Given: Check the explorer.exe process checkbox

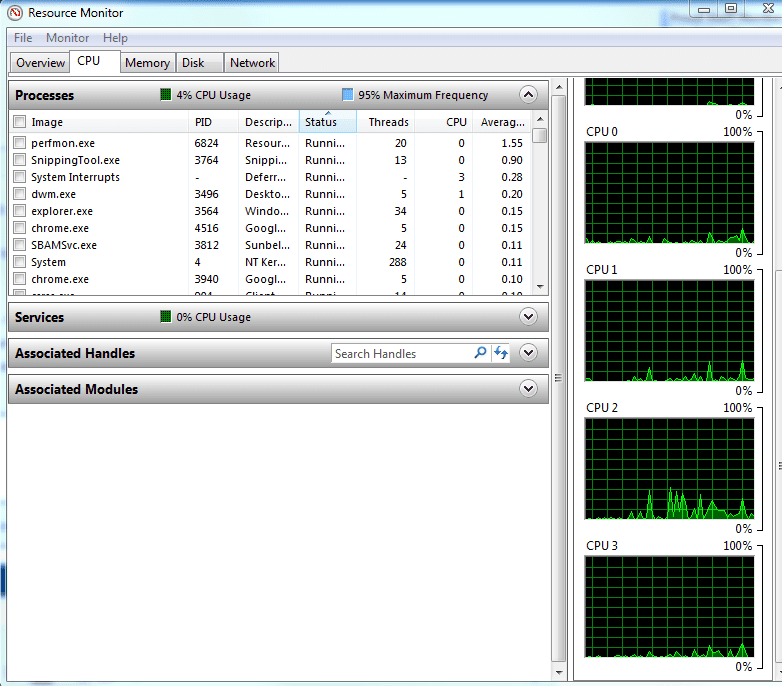Looking at the screenshot, I should [x=19, y=211].
